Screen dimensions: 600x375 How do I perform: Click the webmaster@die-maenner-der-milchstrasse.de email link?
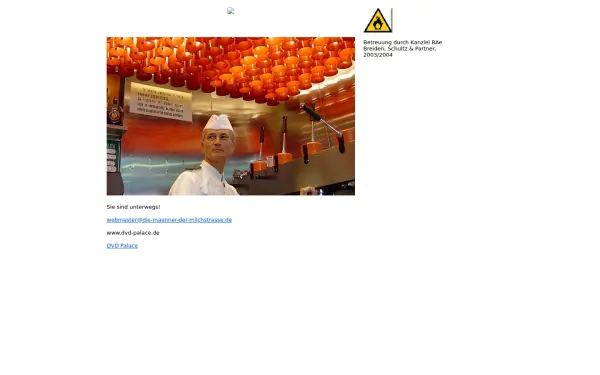click(169, 220)
